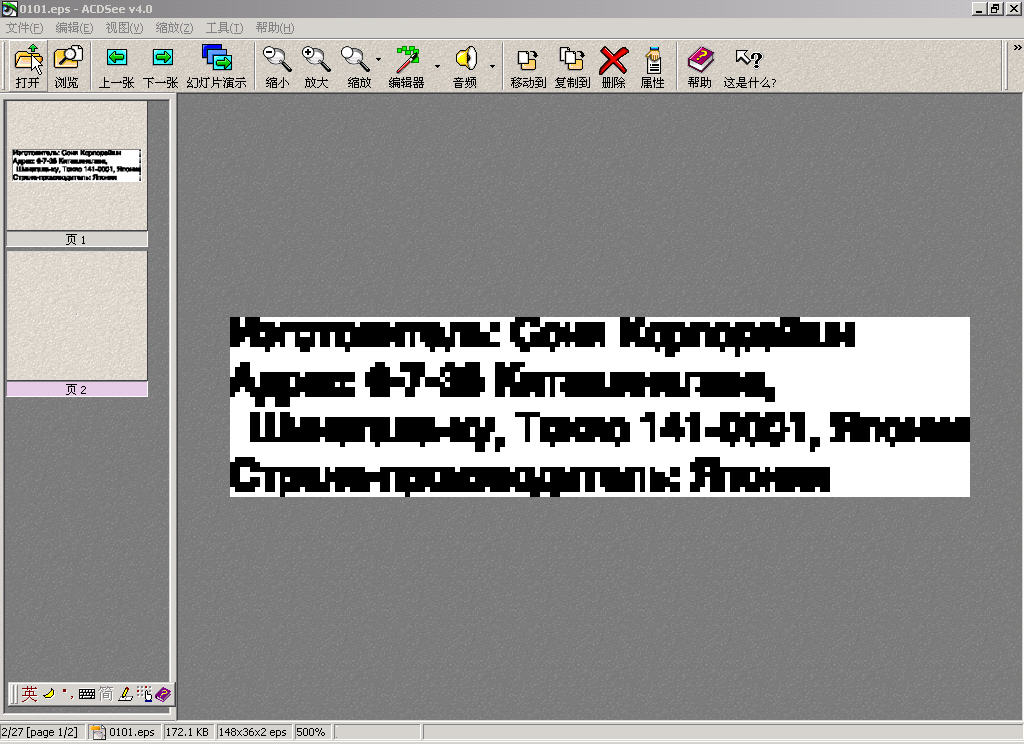The width and height of the screenshot is (1024, 744).
Task: Toggle the IME half-moon width mode
Action: [49, 694]
